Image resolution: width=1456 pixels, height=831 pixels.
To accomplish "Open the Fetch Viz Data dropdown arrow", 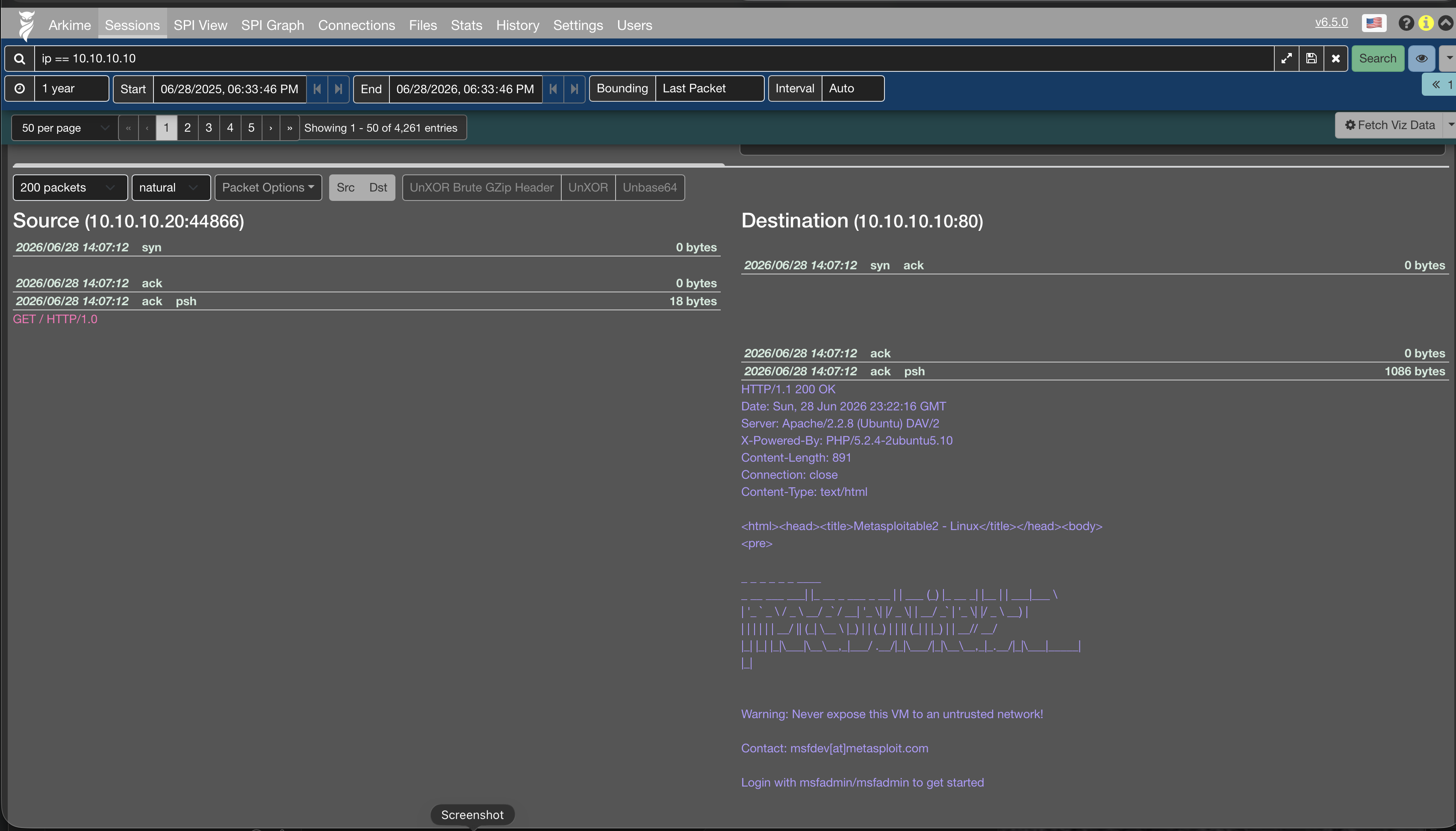I will pos(1450,125).
